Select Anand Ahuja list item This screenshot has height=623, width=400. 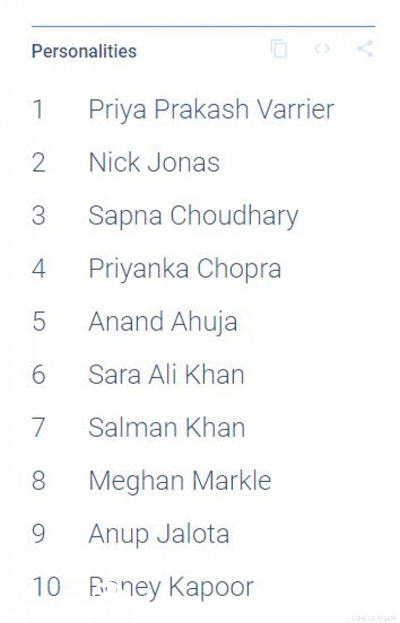coord(163,321)
